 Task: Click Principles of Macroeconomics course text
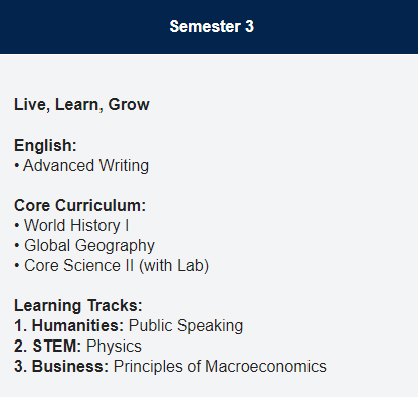click(x=220, y=367)
